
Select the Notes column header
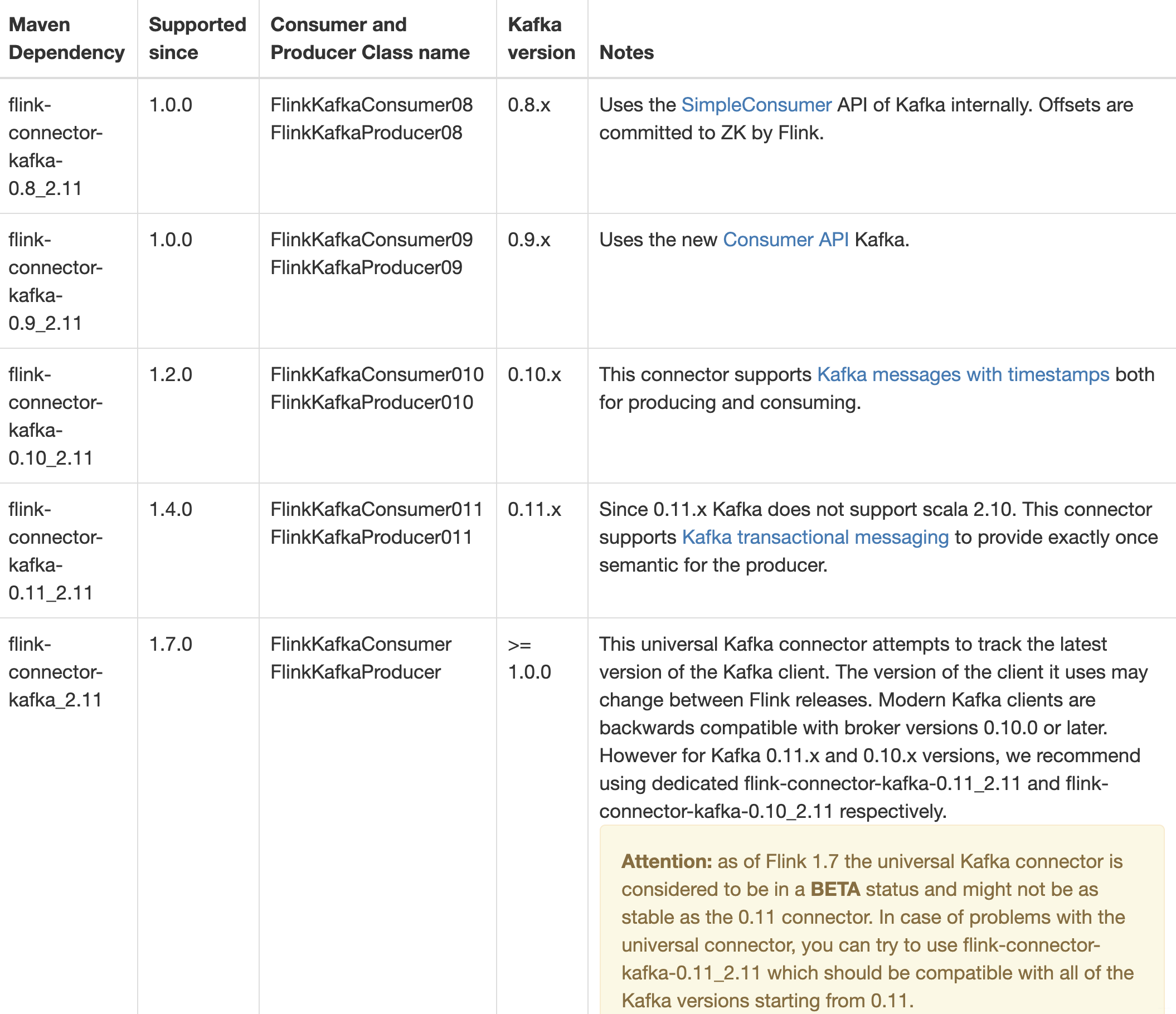point(626,52)
